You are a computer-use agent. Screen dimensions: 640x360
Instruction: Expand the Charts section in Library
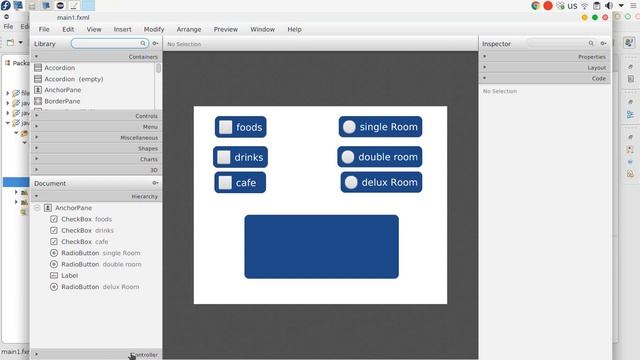coord(96,159)
